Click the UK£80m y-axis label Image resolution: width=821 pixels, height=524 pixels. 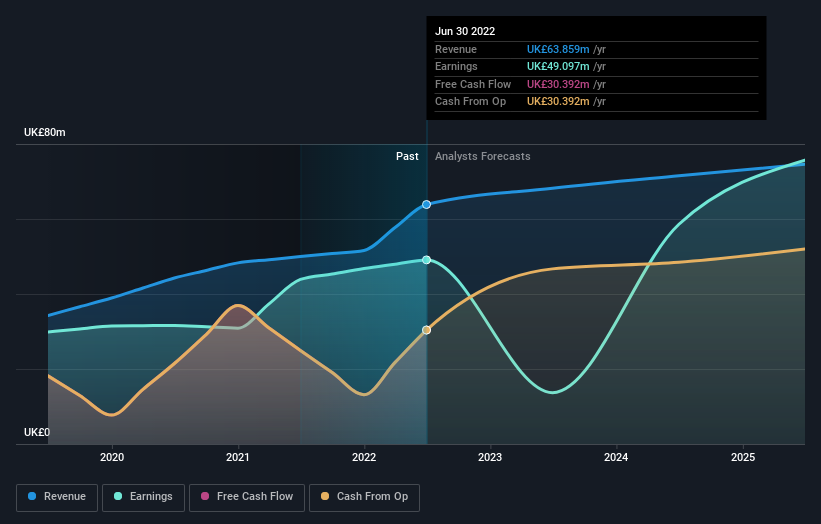pos(45,132)
